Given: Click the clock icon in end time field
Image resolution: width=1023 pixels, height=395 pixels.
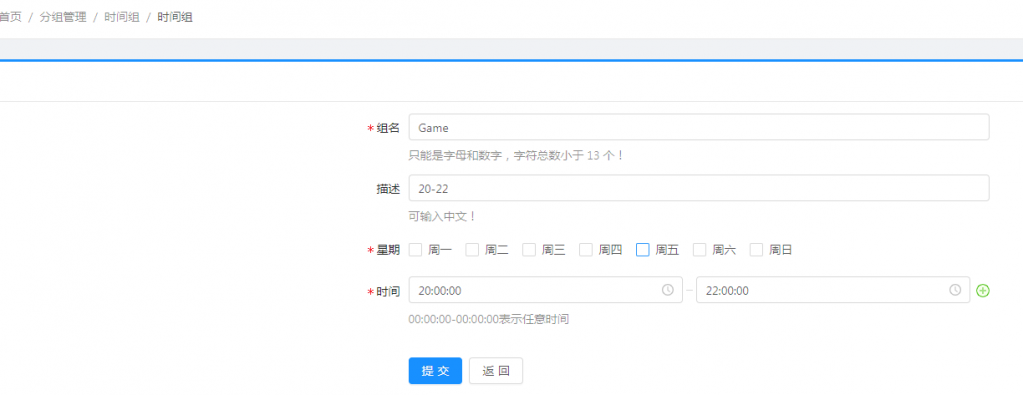Looking at the screenshot, I should click(954, 290).
